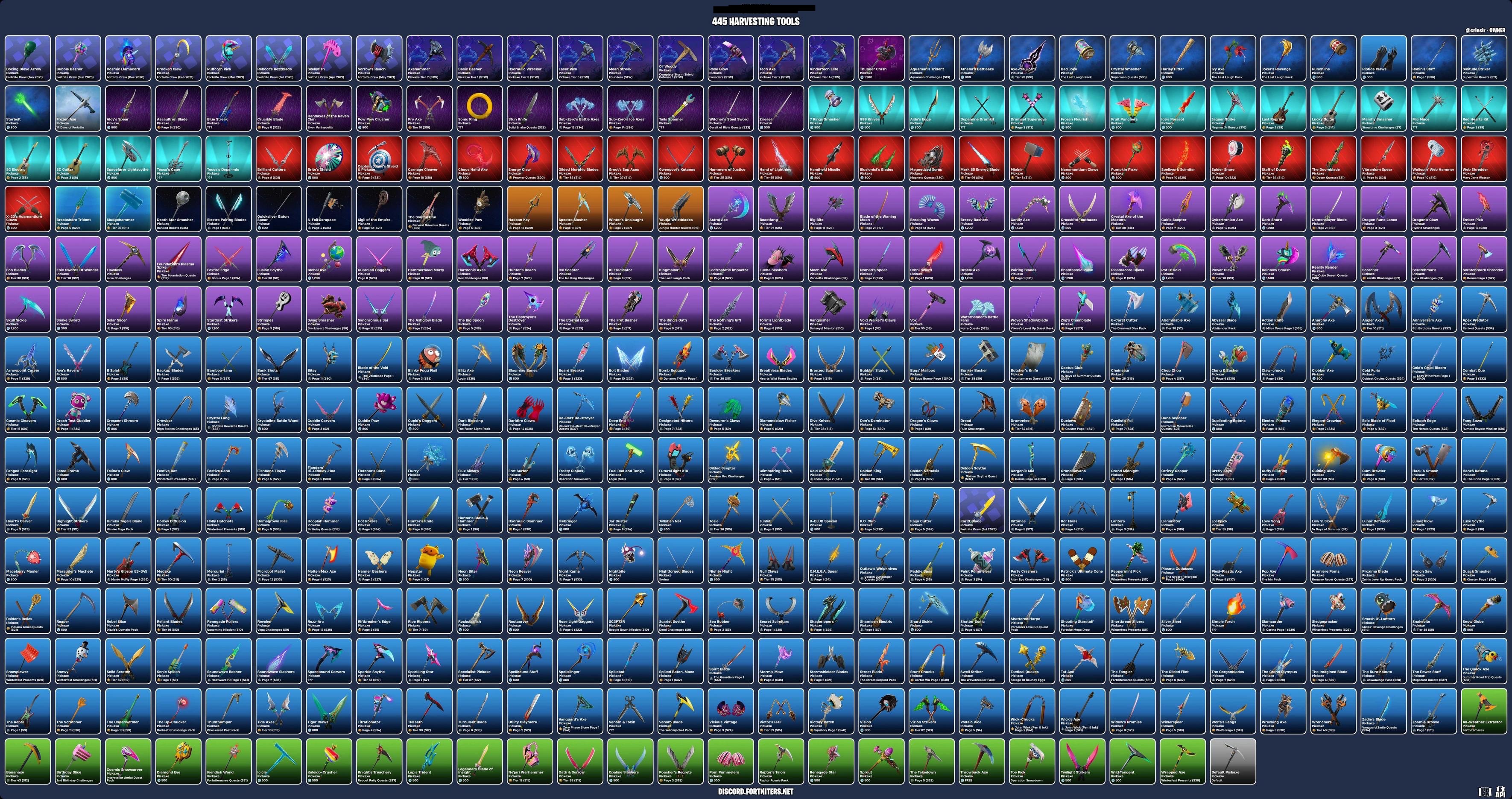Select the Knight's Treachery card
The height and width of the screenshot is (799, 1512).
[379, 761]
